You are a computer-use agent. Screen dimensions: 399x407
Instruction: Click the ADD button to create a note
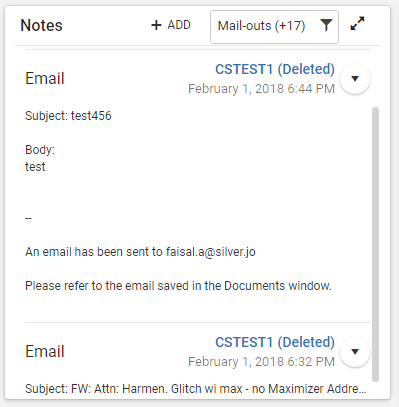coord(171,25)
